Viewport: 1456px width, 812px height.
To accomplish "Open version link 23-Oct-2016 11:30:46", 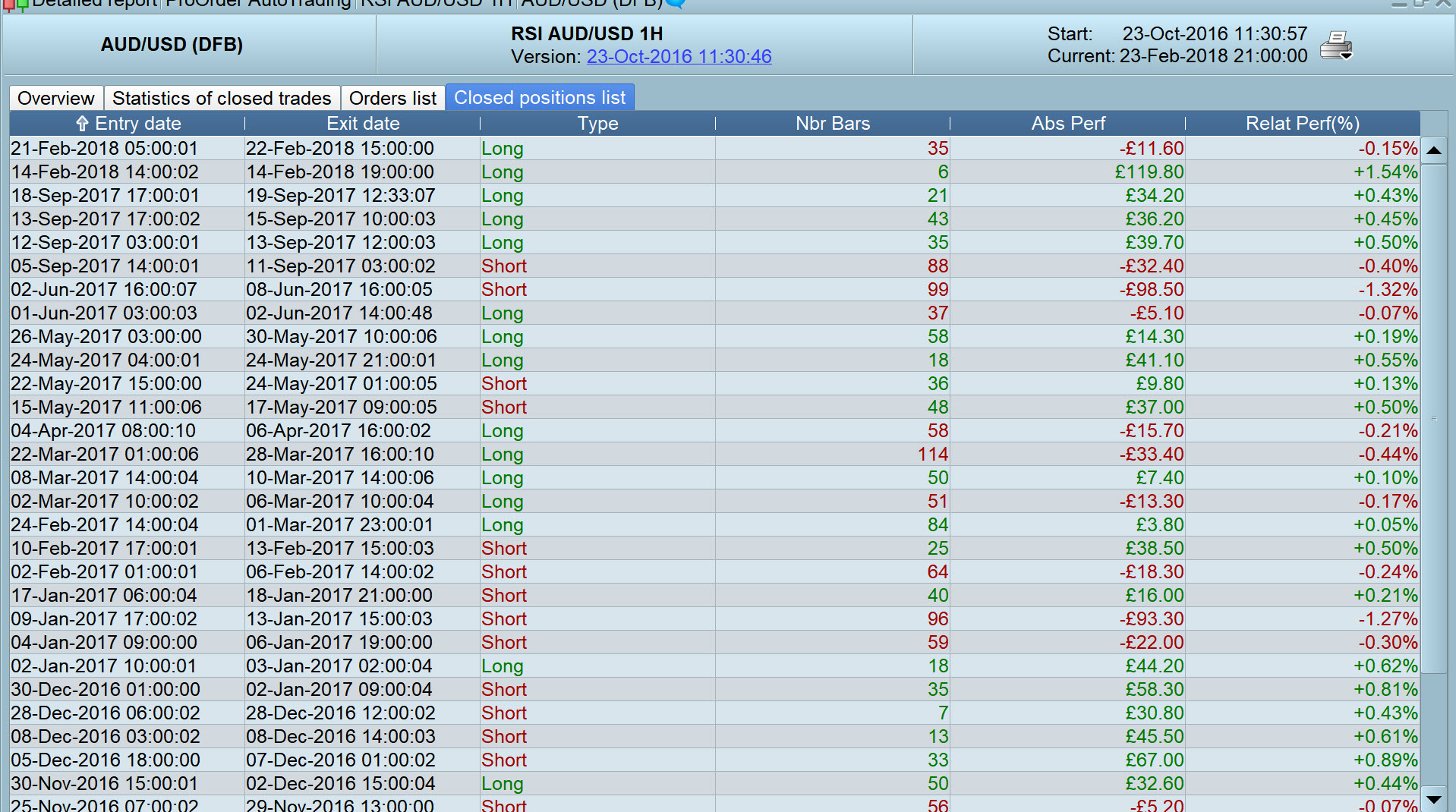I will (x=679, y=56).
